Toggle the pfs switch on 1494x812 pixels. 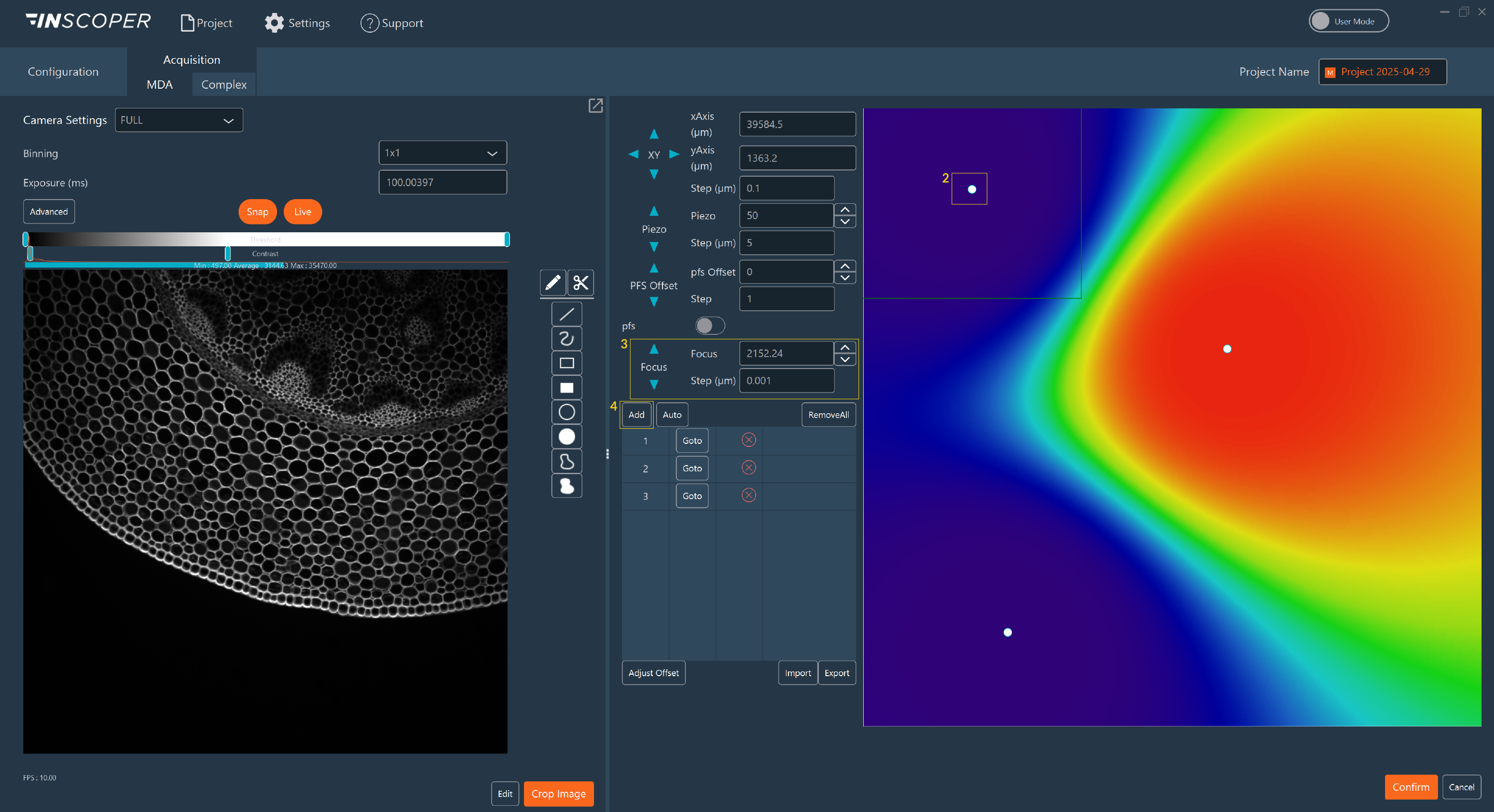(x=709, y=326)
